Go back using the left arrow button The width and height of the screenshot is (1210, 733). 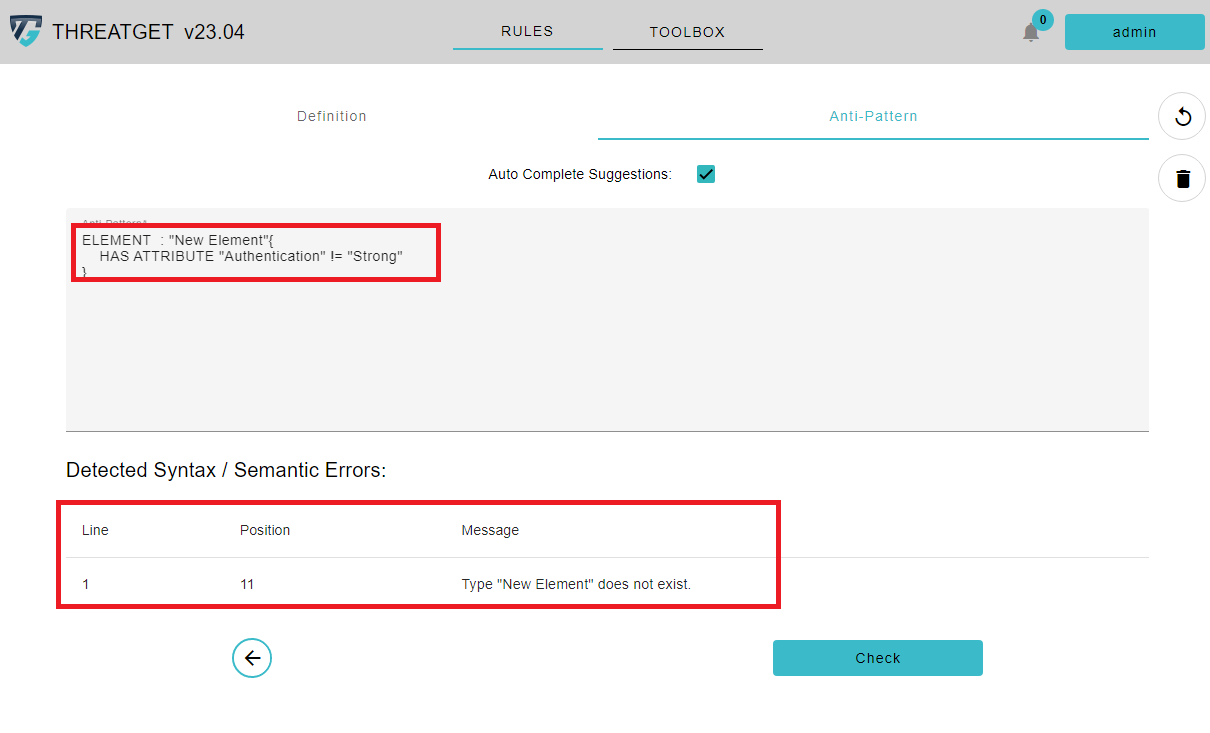(252, 658)
